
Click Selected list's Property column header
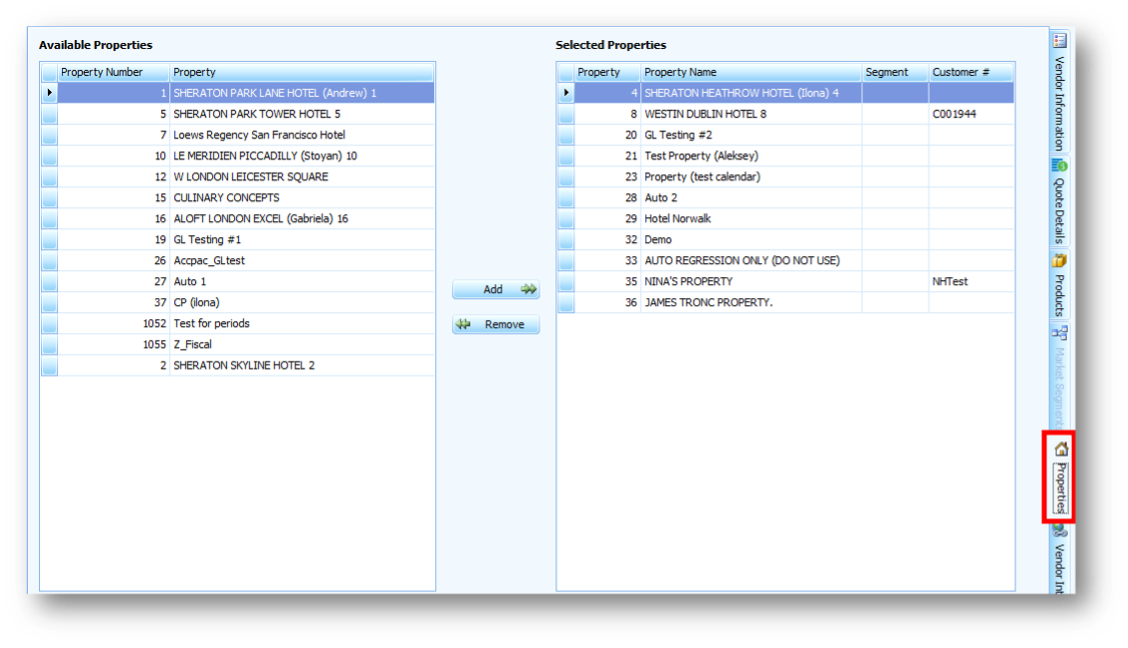click(x=607, y=72)
